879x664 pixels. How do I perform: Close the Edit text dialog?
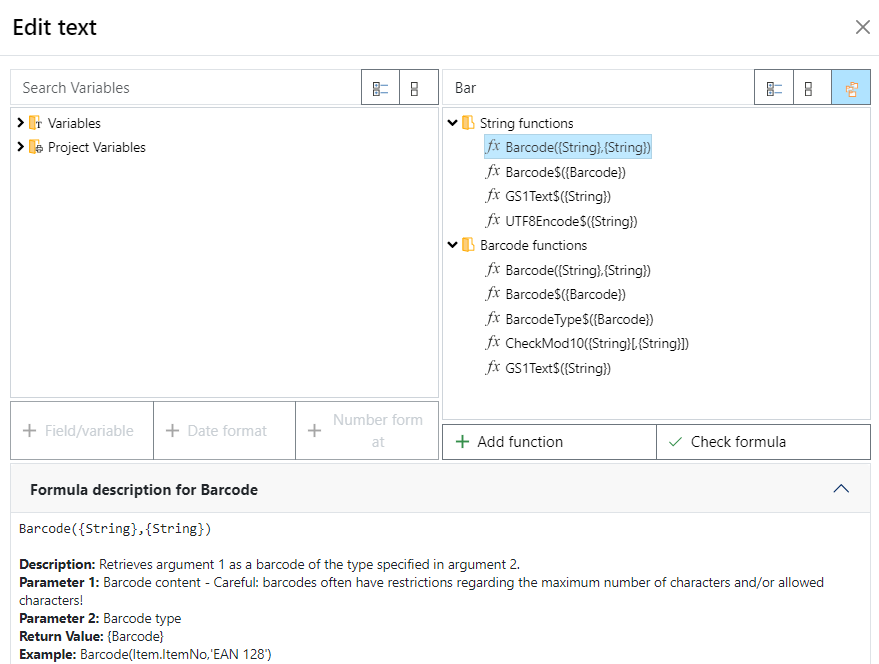tap(862, 27)
